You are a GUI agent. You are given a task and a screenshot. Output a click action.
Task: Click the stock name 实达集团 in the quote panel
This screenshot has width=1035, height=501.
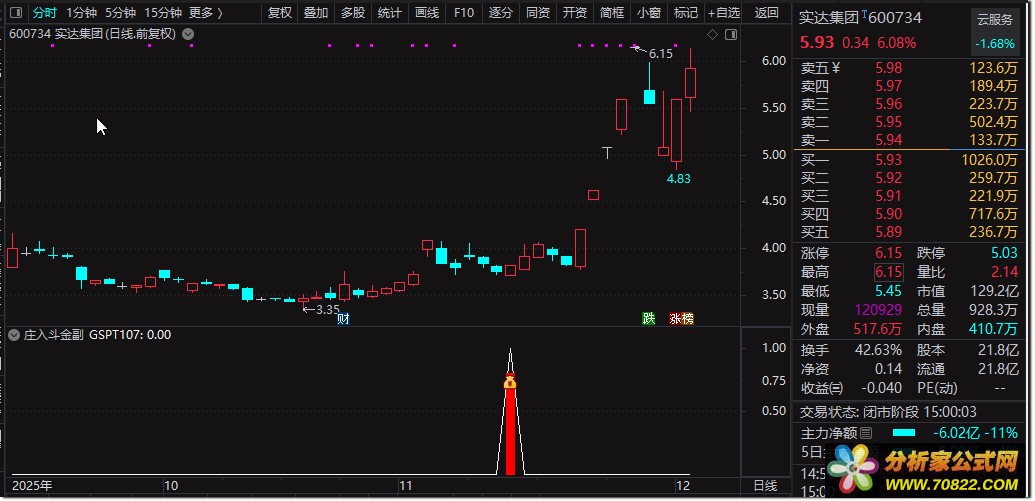click(829, 18)
